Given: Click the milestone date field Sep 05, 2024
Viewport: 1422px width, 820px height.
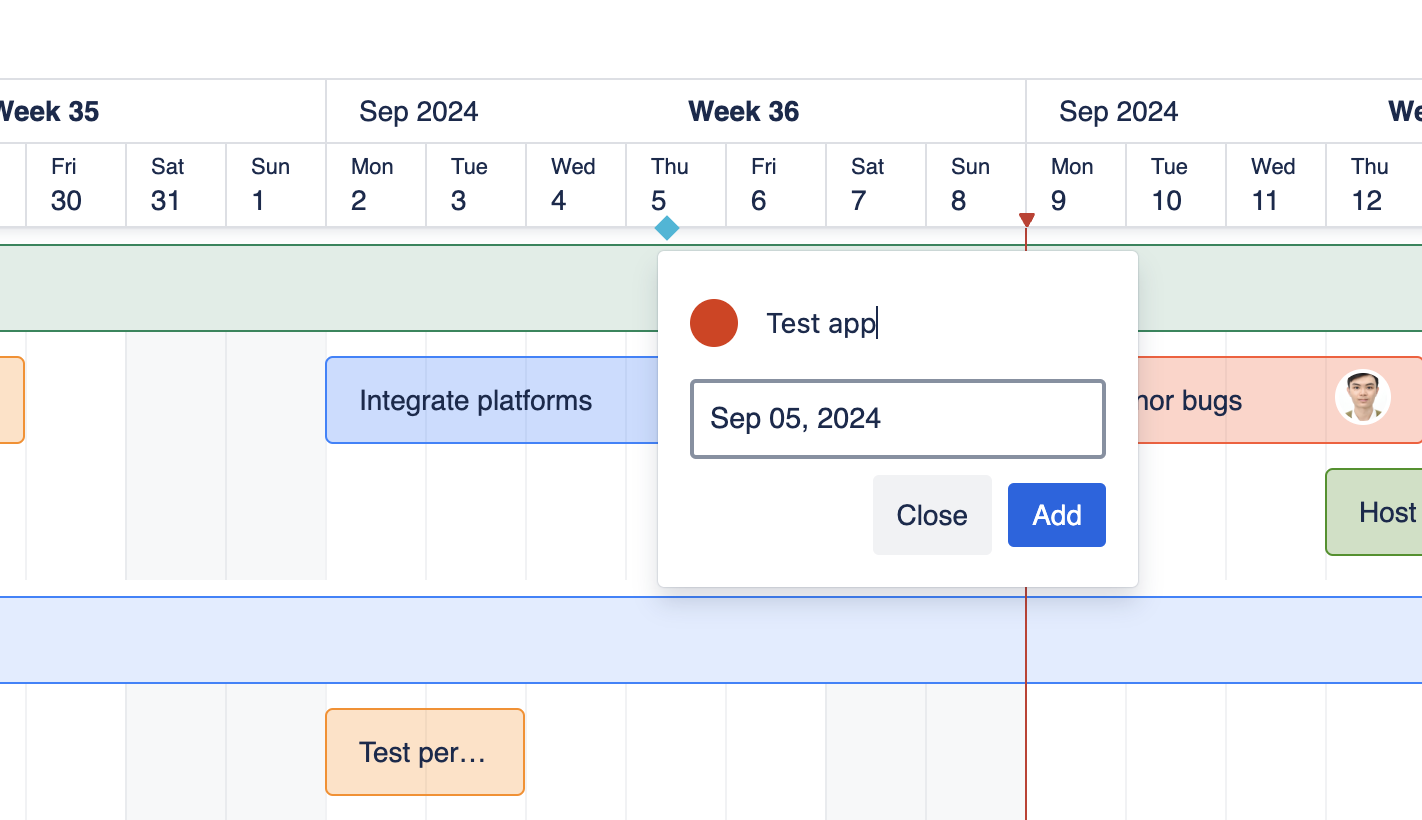Looking at the screenshot, I should click(897, 419).
